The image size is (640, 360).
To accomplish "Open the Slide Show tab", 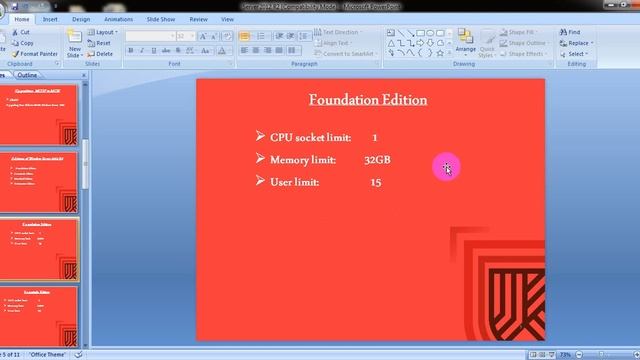I will coord(161,19).
